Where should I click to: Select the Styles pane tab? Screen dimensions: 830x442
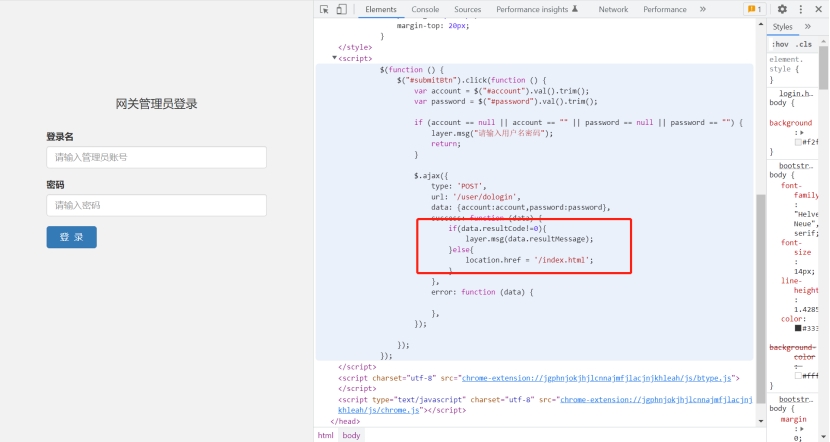click(x=782, y=26)
